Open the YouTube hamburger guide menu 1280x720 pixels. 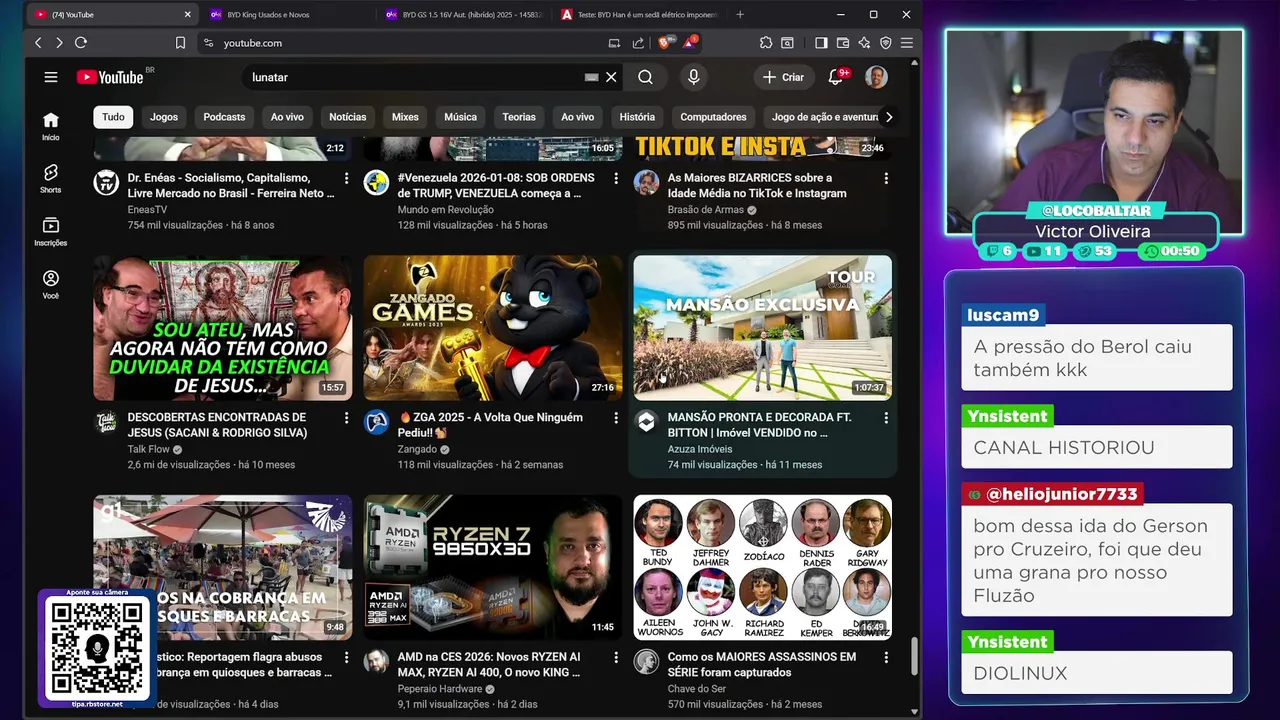point(51,77)
